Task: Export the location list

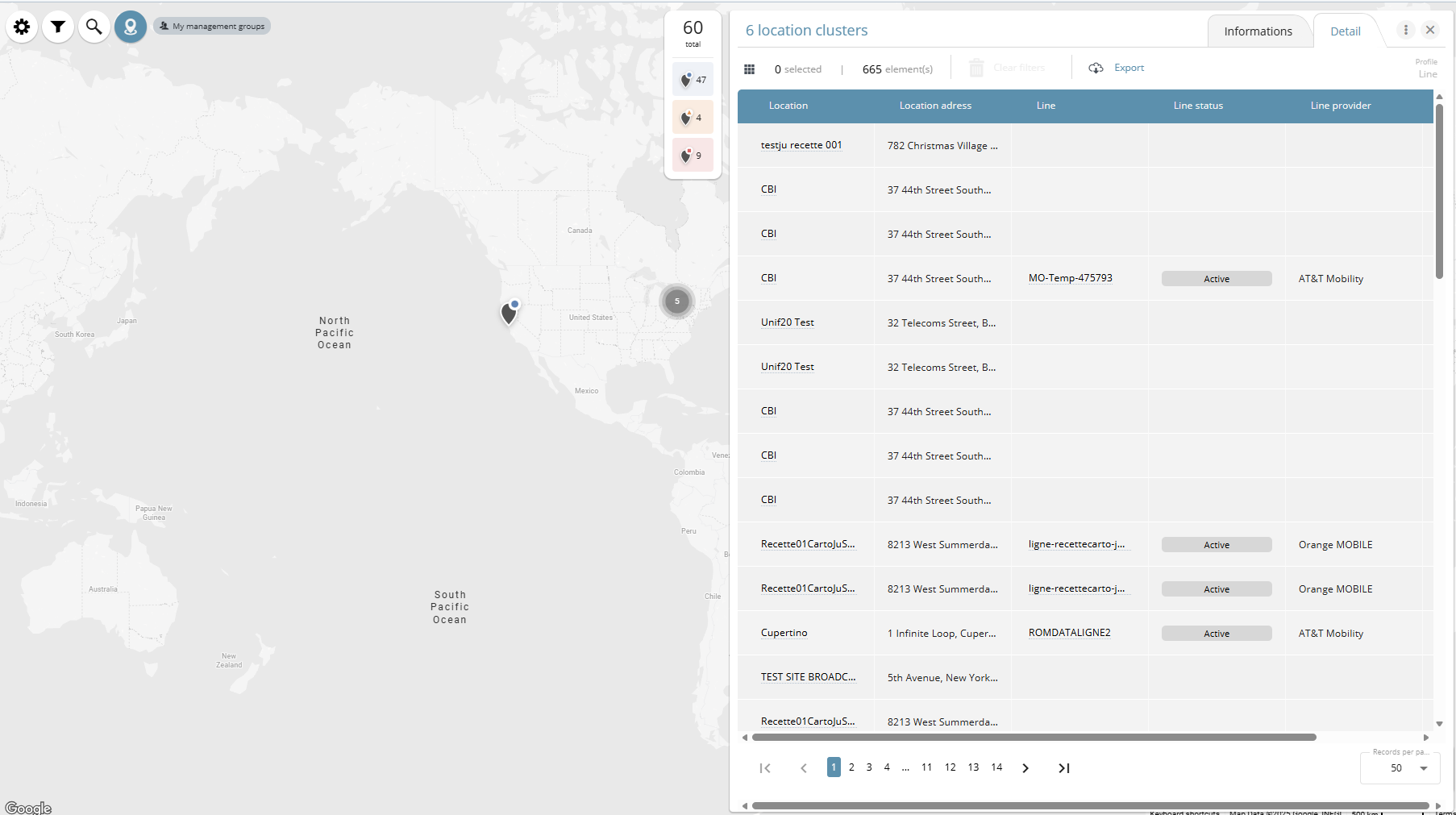Action: [1117, 68]
